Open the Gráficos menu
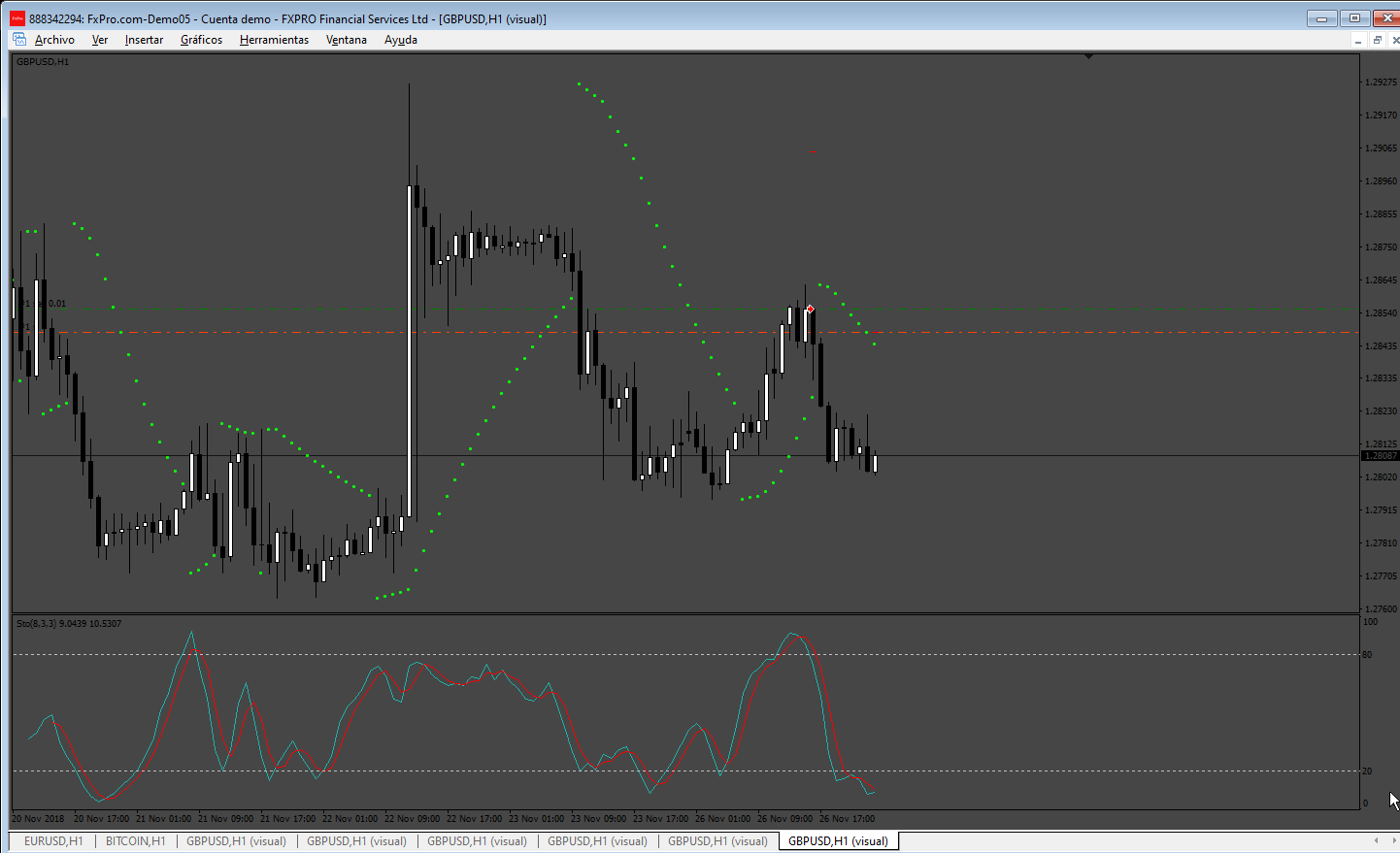Viewport: 1400px width, 853px height. pos(201,40)
